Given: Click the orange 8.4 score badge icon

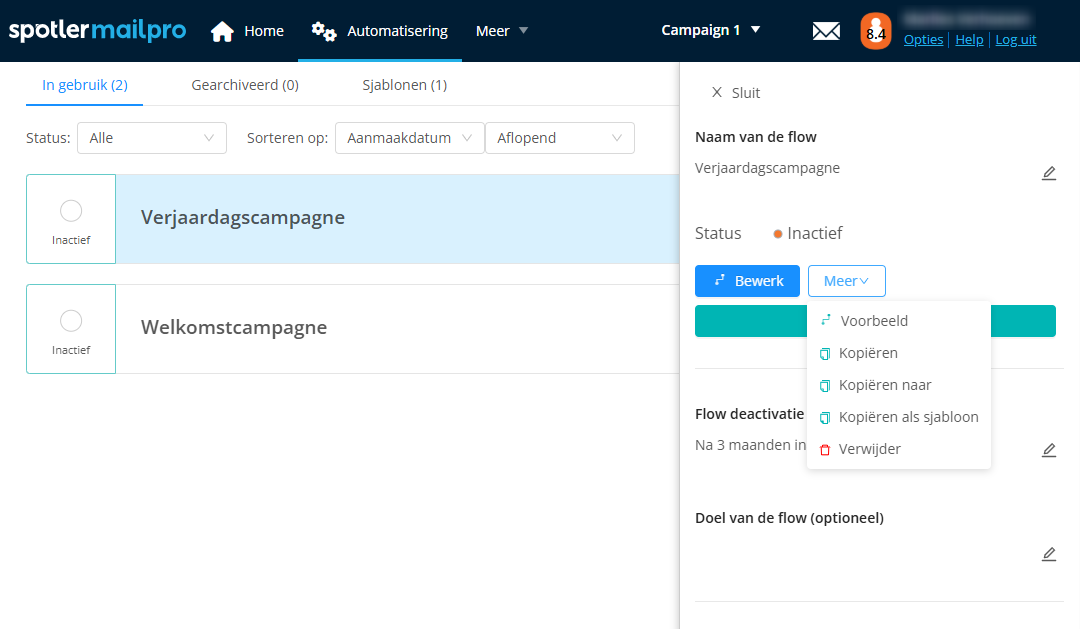Looking at the screenshot, I should 875,31.
